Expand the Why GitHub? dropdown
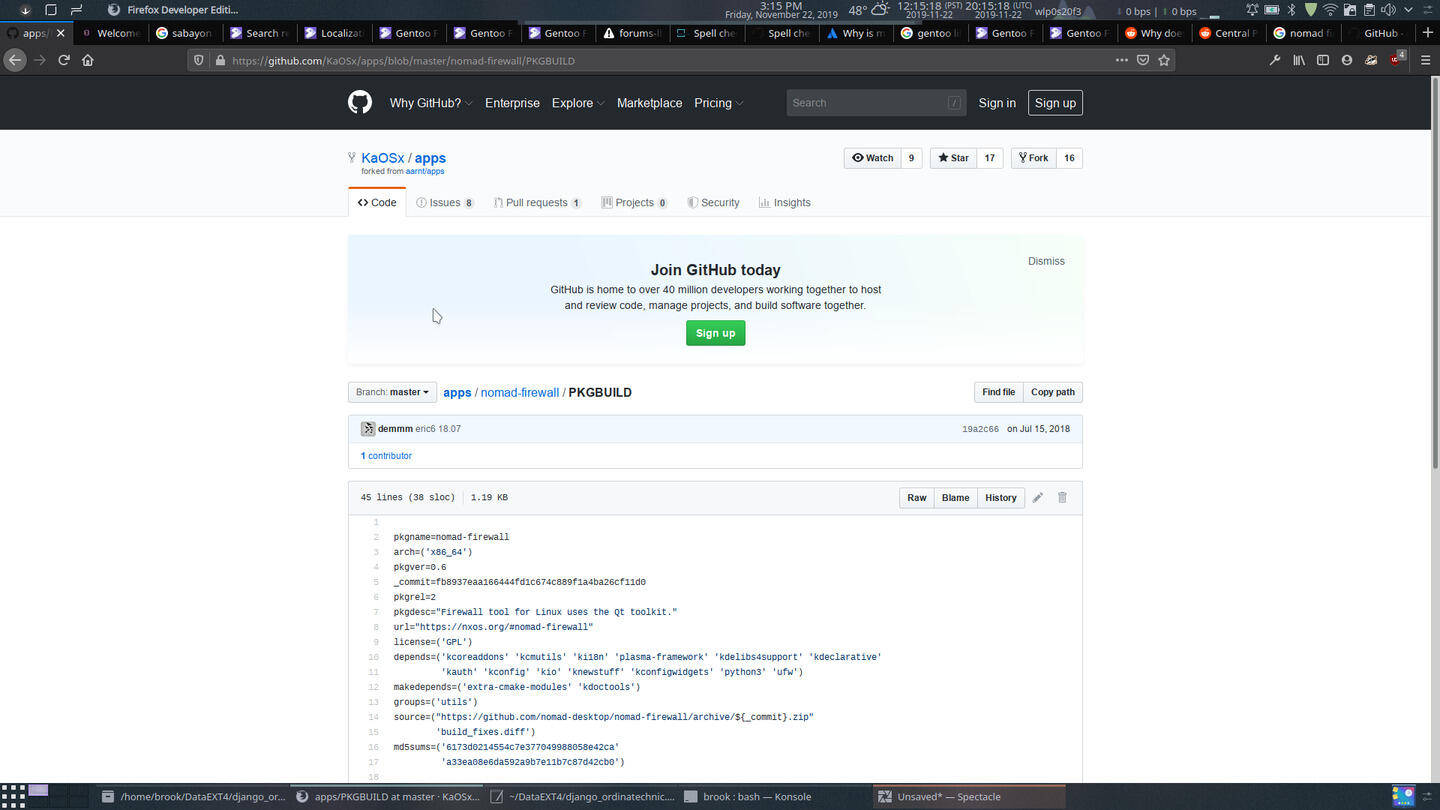1440x810 pixels. [x=430, y=103]
